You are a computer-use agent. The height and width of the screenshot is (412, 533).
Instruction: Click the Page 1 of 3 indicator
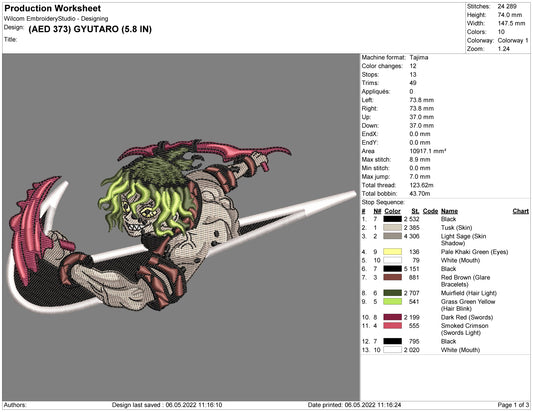coord(513,405)
